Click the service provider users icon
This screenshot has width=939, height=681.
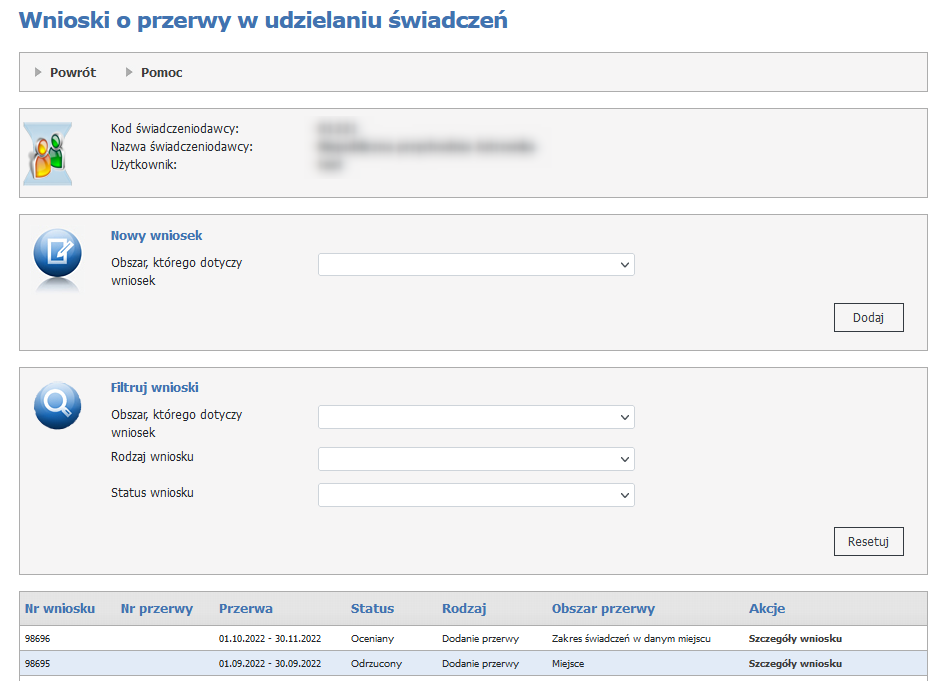coord(47,154)
